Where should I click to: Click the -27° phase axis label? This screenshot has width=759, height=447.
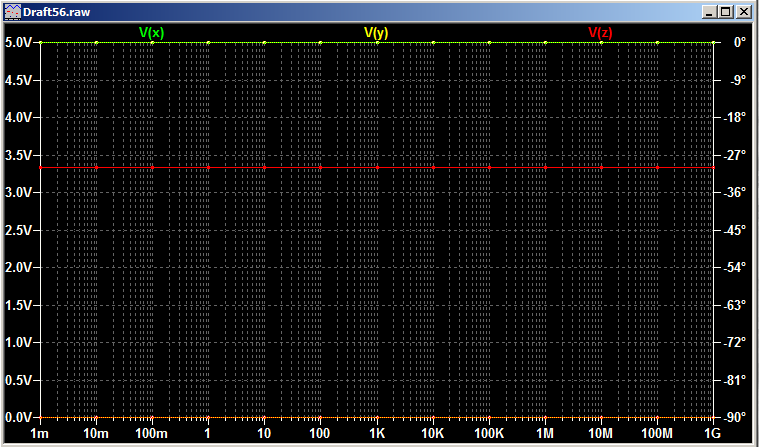(735, 155)
